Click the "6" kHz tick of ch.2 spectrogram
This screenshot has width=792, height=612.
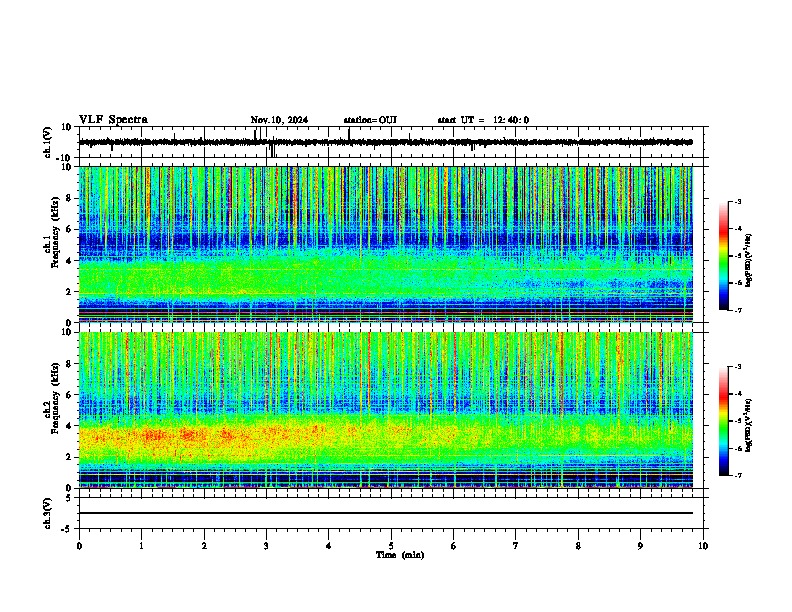pos(69,395)
